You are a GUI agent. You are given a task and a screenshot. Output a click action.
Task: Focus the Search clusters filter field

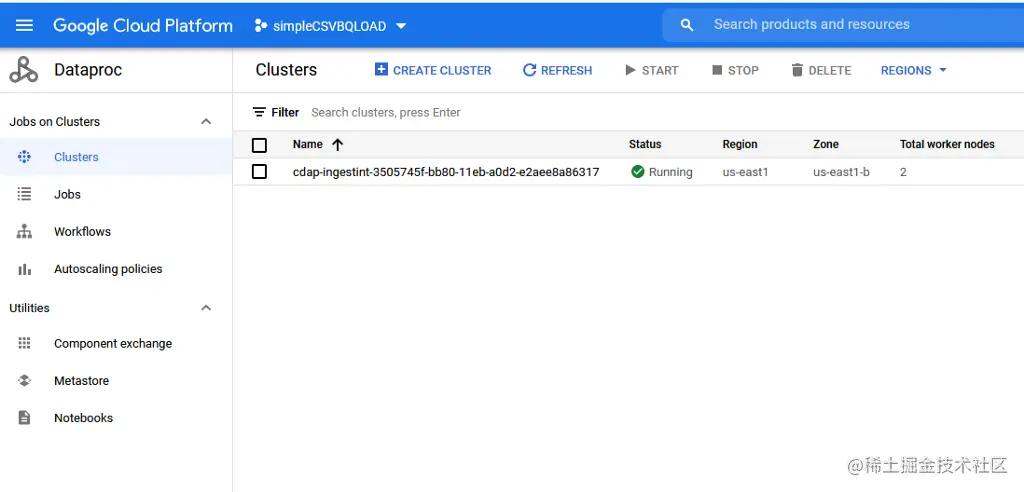[385, 112]
